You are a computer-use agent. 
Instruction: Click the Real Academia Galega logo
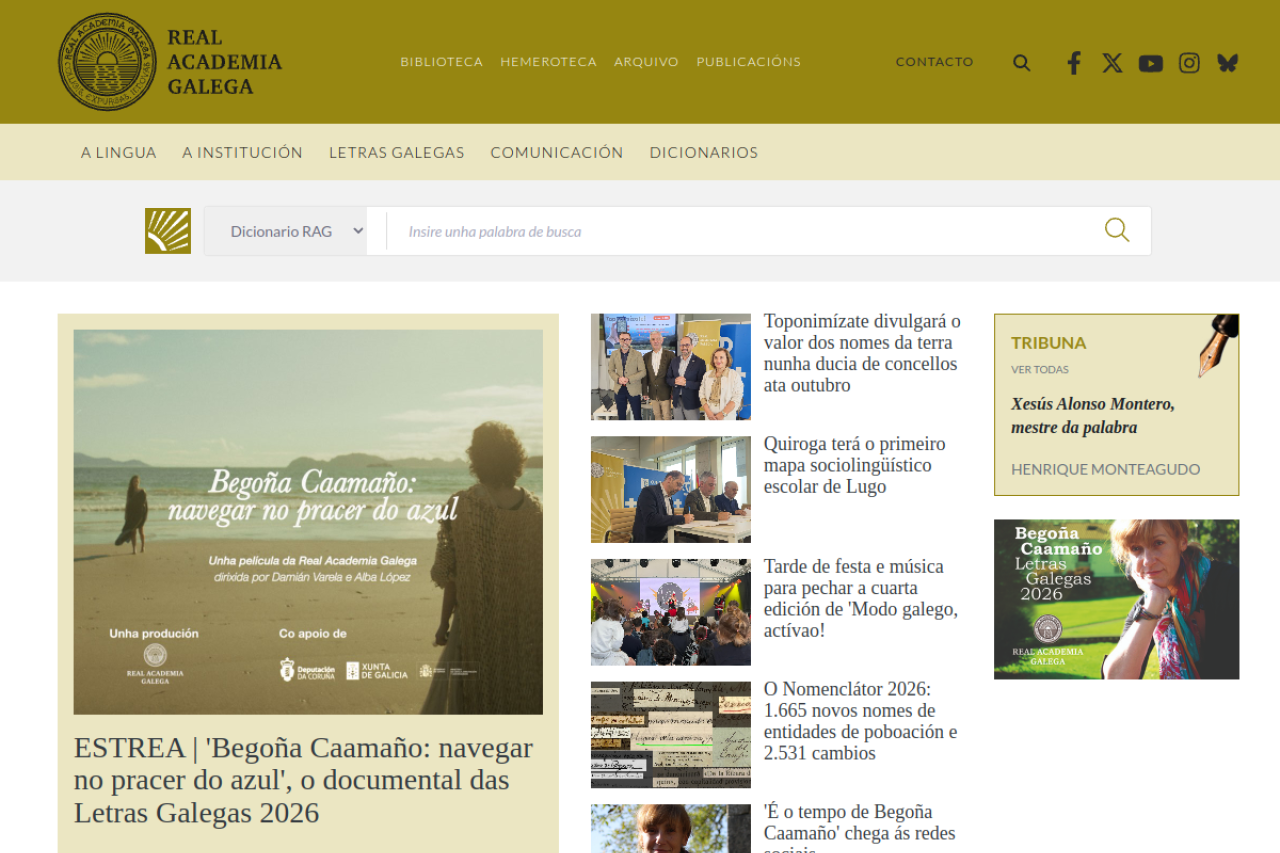click(170, 62)
